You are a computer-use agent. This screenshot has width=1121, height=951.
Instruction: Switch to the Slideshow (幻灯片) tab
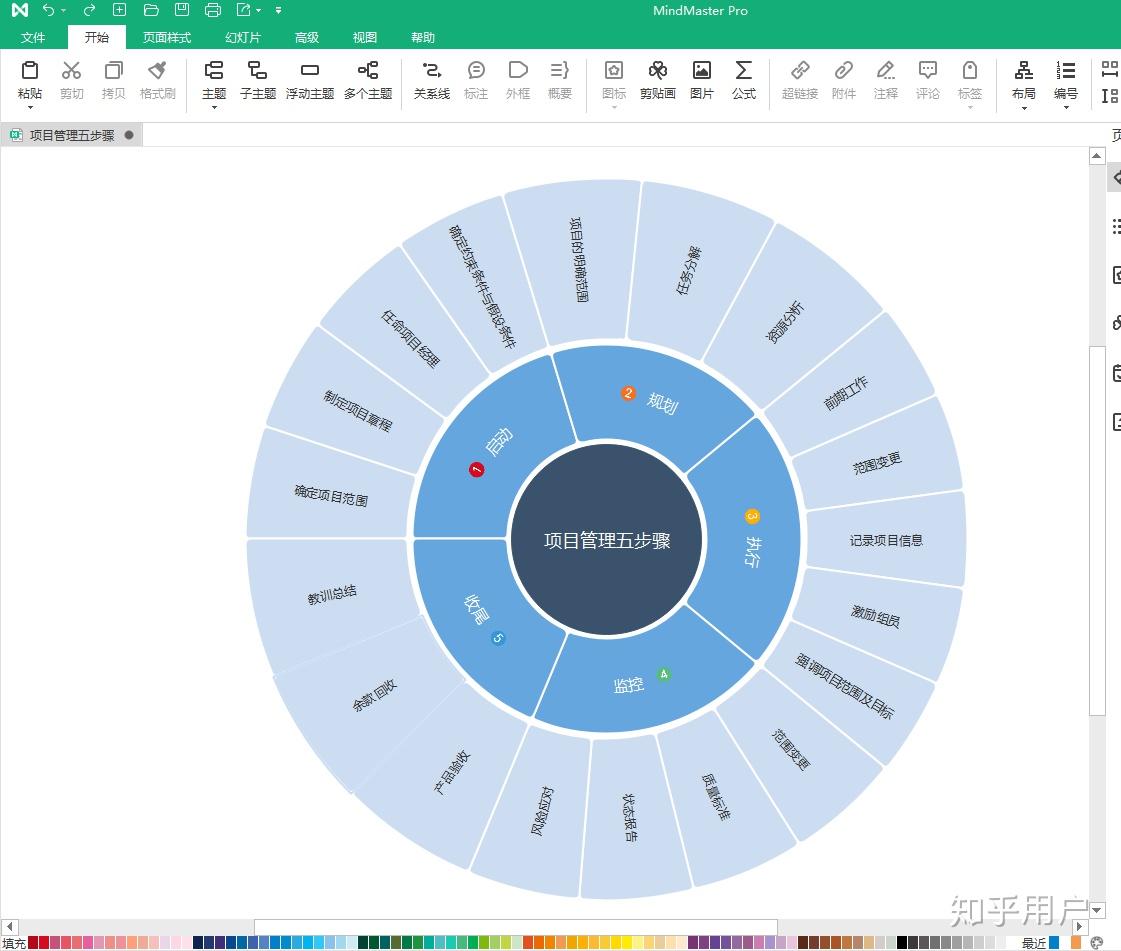[243, 37]
